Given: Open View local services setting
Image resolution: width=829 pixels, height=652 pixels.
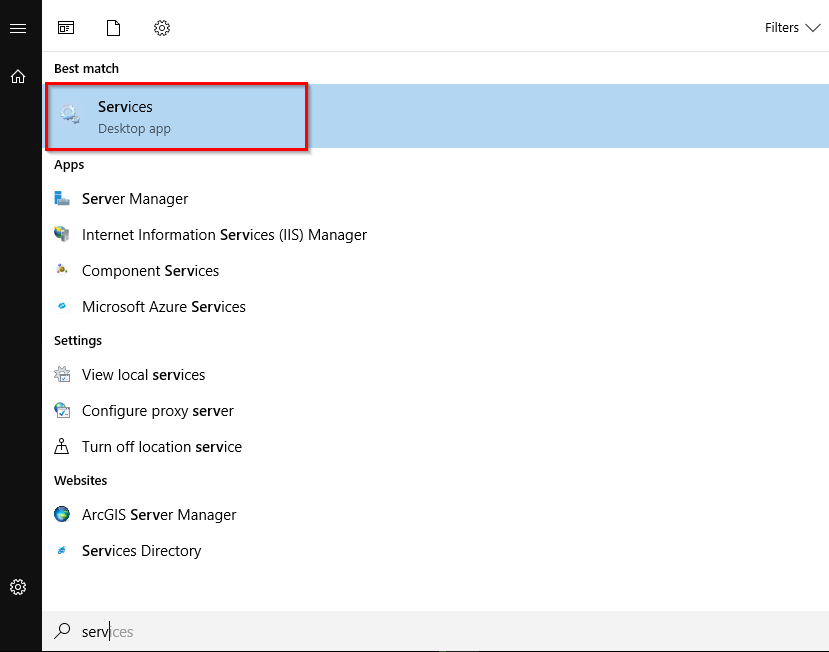Looking at the screenshot, I should [x=142, y=374].
